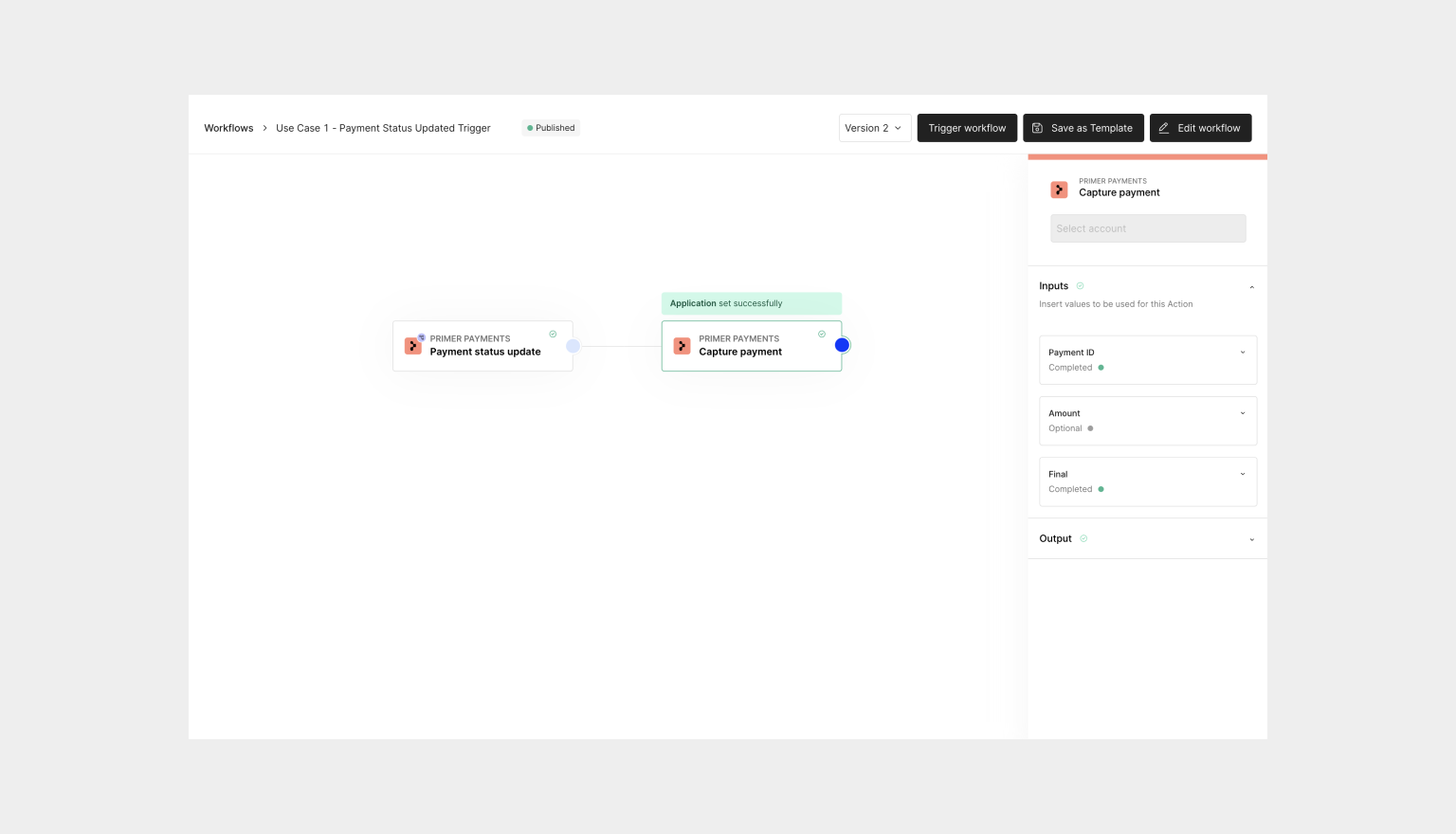Click the Primer icon on the Payment status update node
1456x834 pixels.
413,346
